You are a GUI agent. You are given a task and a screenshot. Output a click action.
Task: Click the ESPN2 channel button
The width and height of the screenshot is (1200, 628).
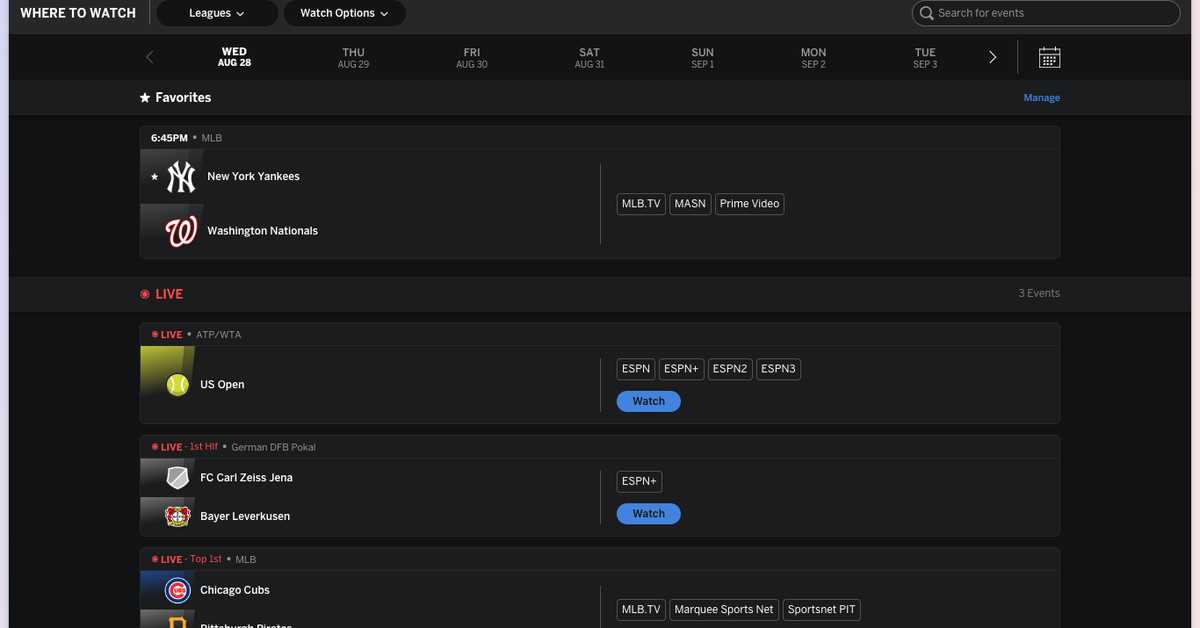tap(730, 369)
